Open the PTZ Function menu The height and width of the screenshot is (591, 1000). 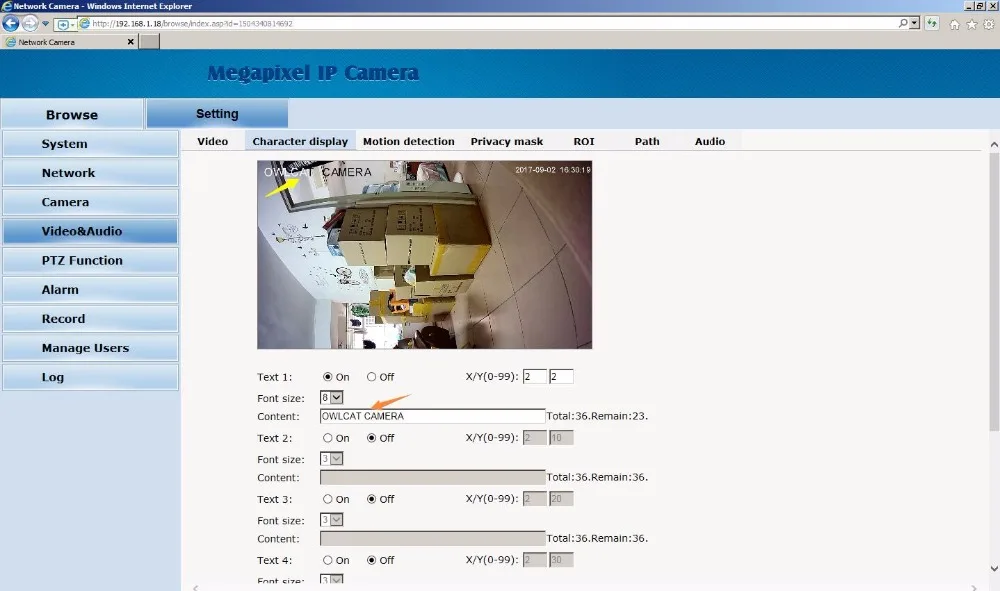[x=90, y=261]
